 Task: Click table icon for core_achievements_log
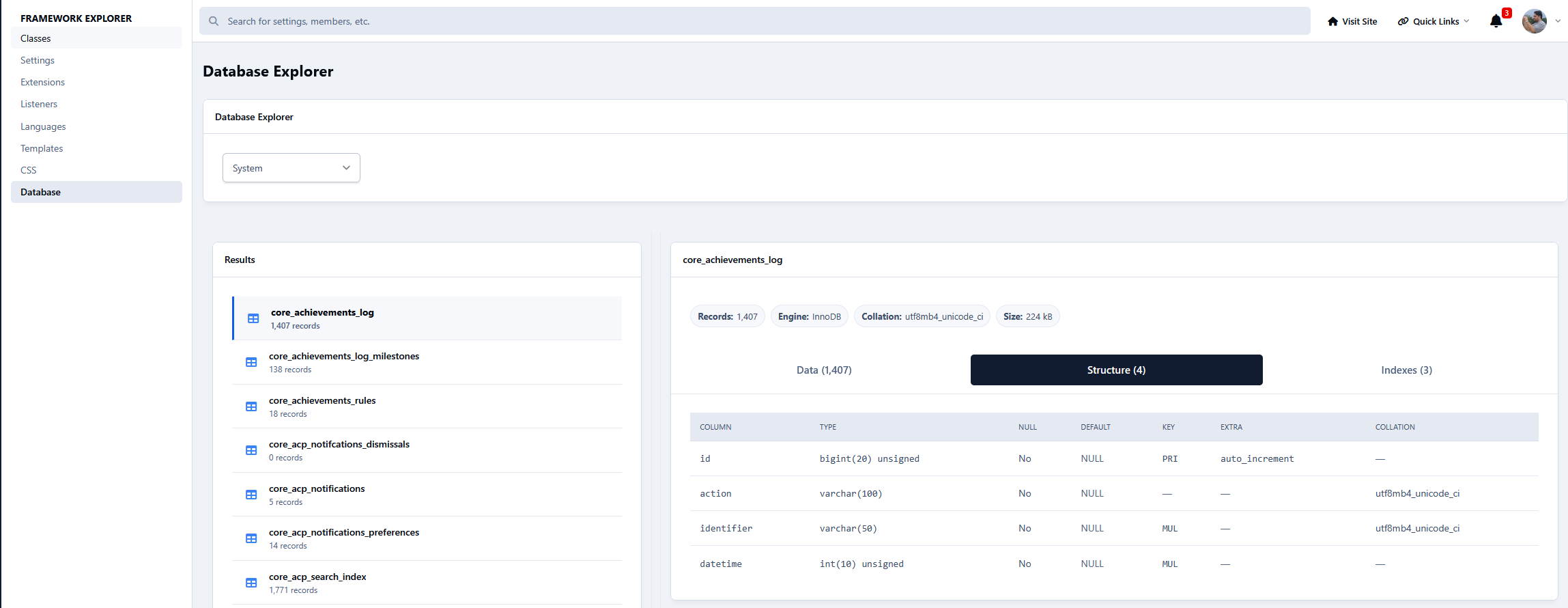(x=253, y=318)
